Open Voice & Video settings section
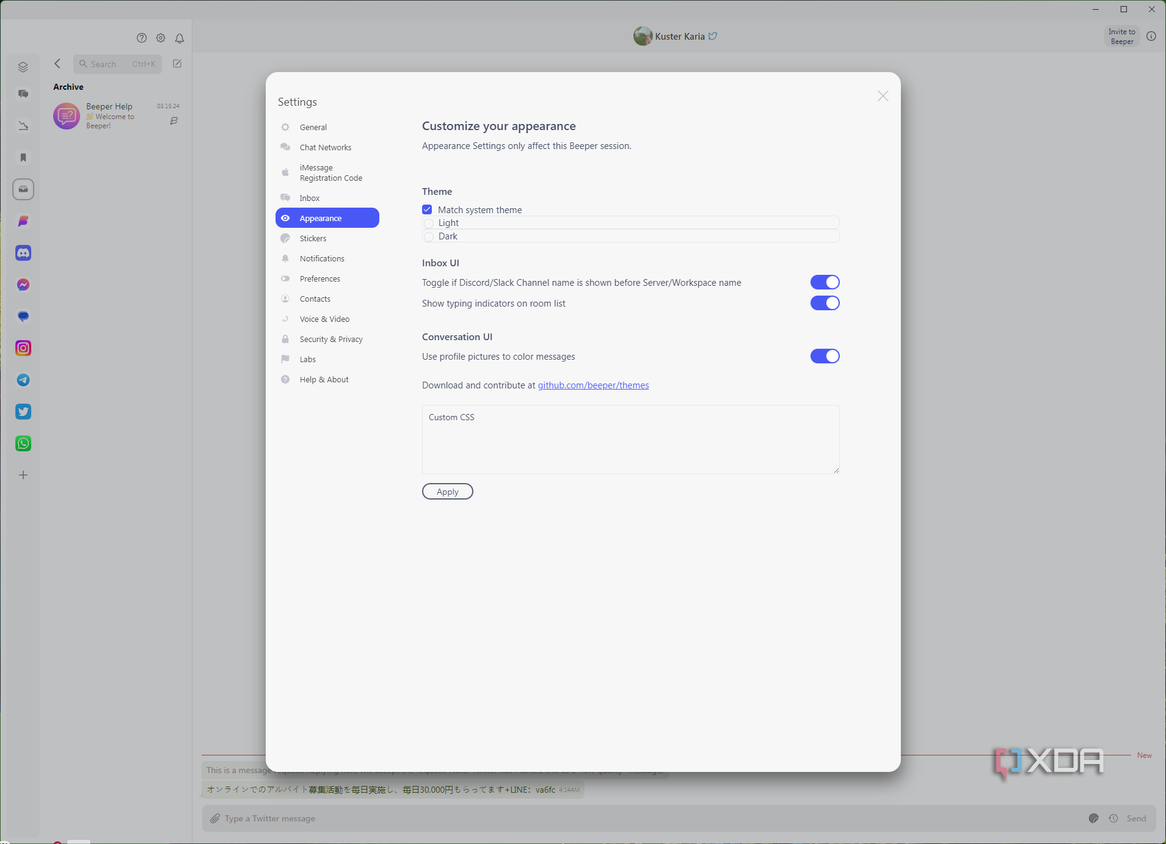Viewport: 1166px width, 844px height. point(327,319)
